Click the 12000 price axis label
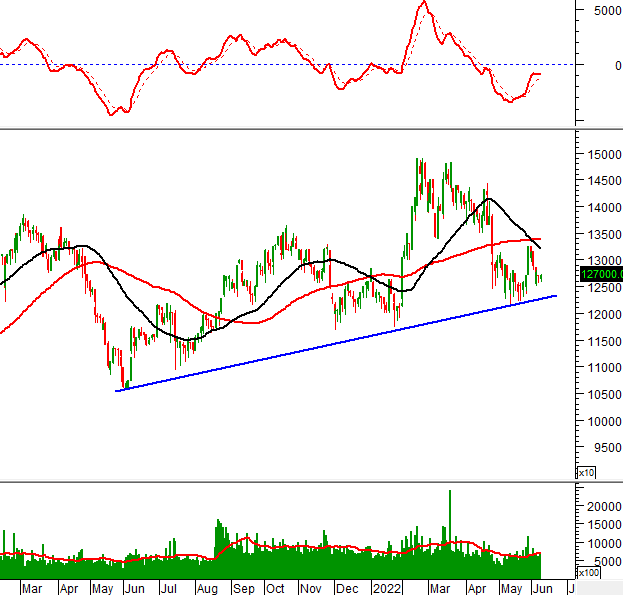 [603, 314]
